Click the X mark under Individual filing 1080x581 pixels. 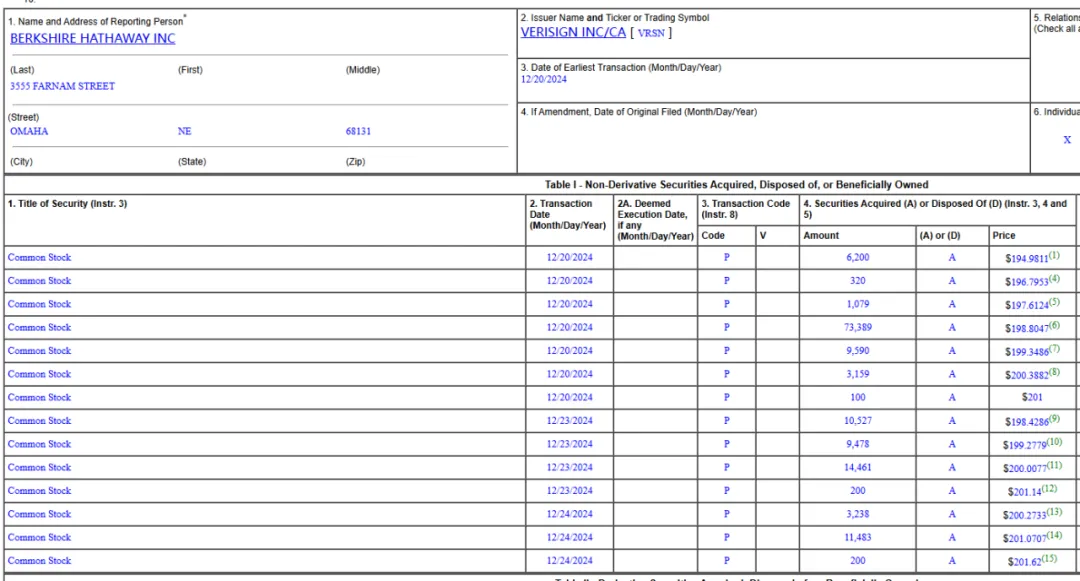coord(1067,140)
